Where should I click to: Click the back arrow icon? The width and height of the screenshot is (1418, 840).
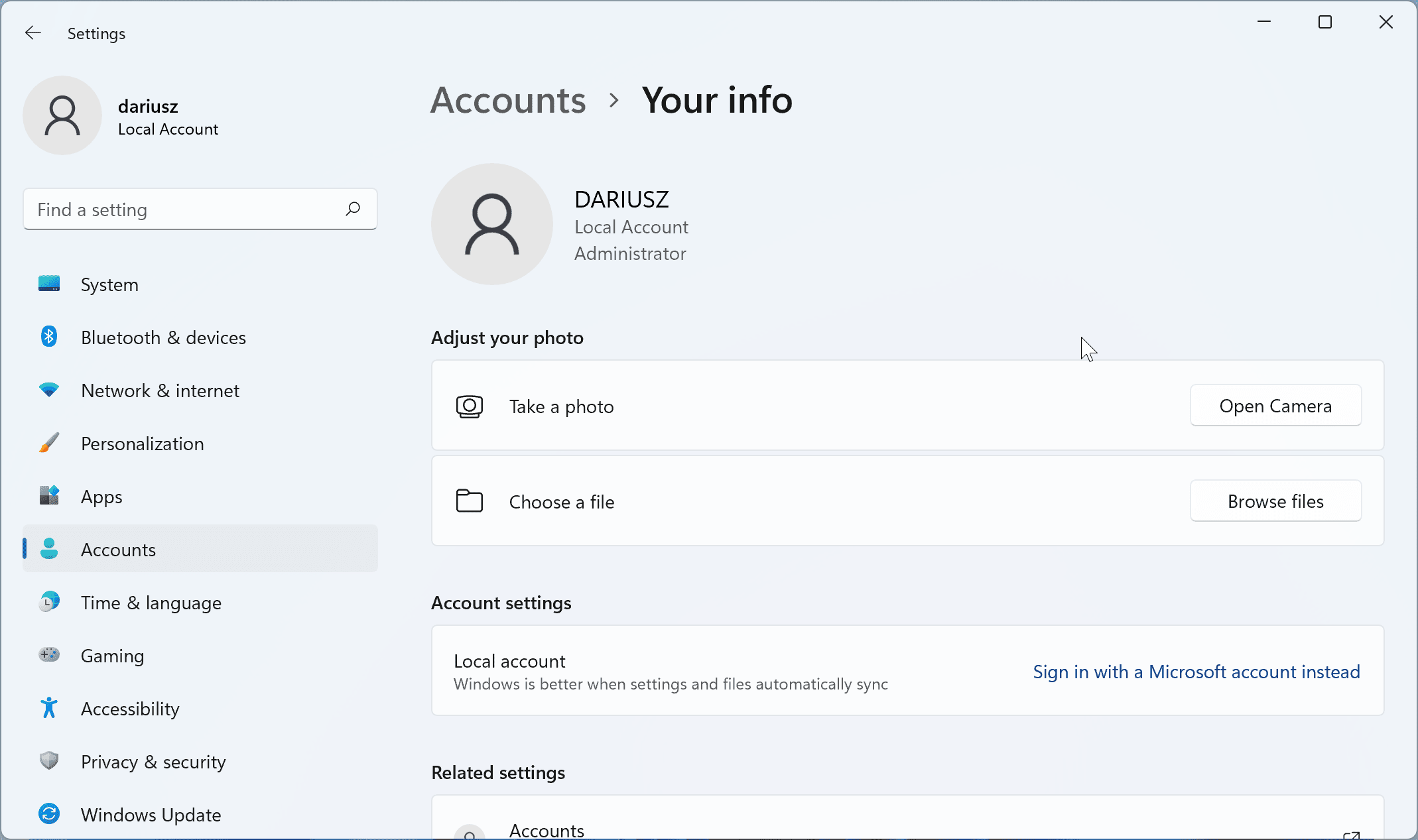pos(33,32)
